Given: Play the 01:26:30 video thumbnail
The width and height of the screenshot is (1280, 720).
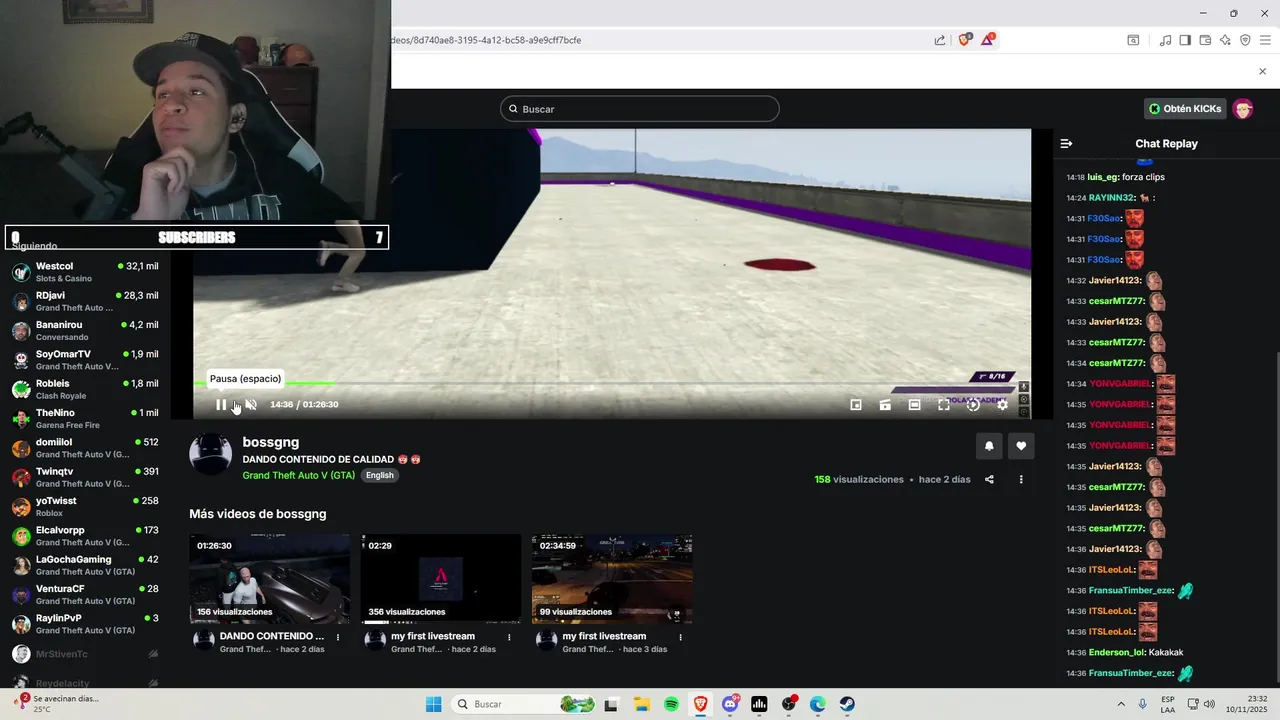Looking at the screenshot, I should pos(270,578).
